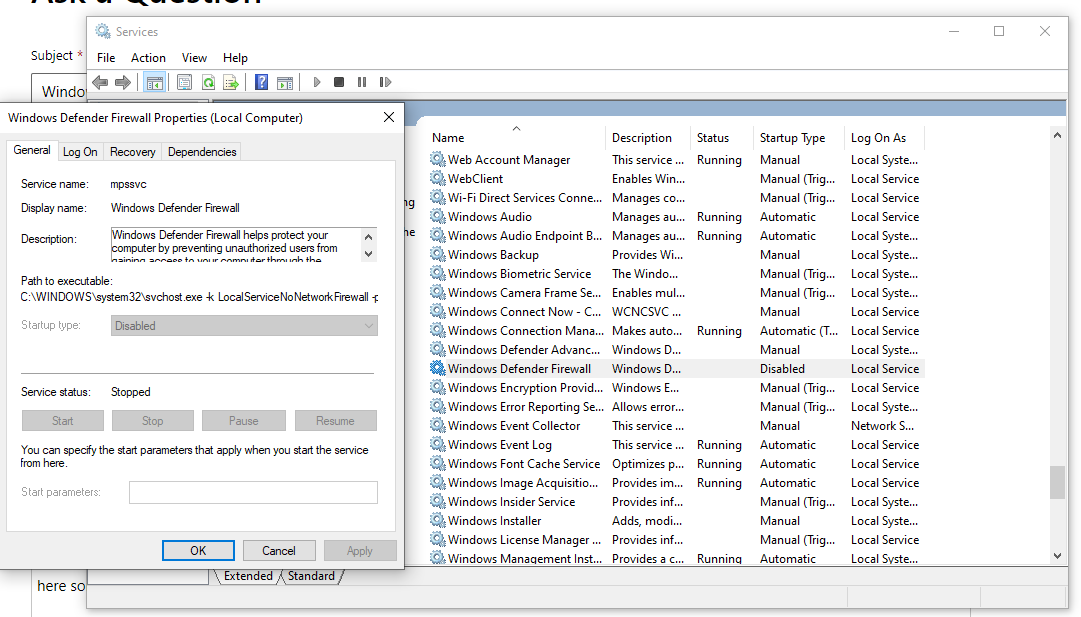Click OK in the Firewall Properties dialog

198,550
